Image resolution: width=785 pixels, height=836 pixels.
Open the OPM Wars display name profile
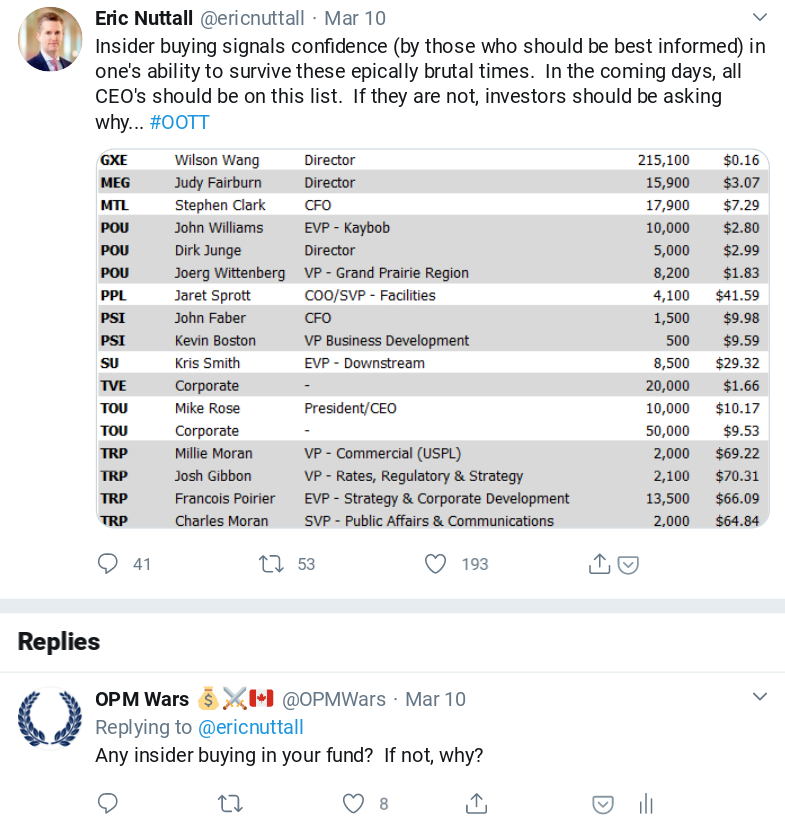[x=142, y=699]
